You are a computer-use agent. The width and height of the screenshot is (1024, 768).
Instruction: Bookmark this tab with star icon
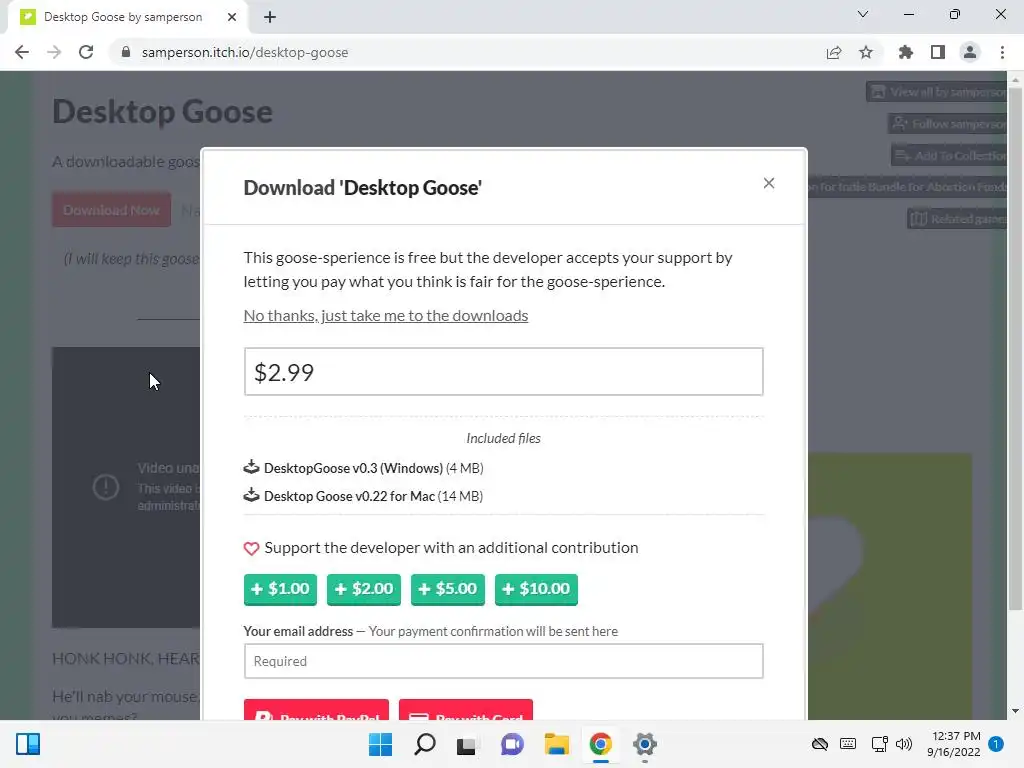(866, 52)
